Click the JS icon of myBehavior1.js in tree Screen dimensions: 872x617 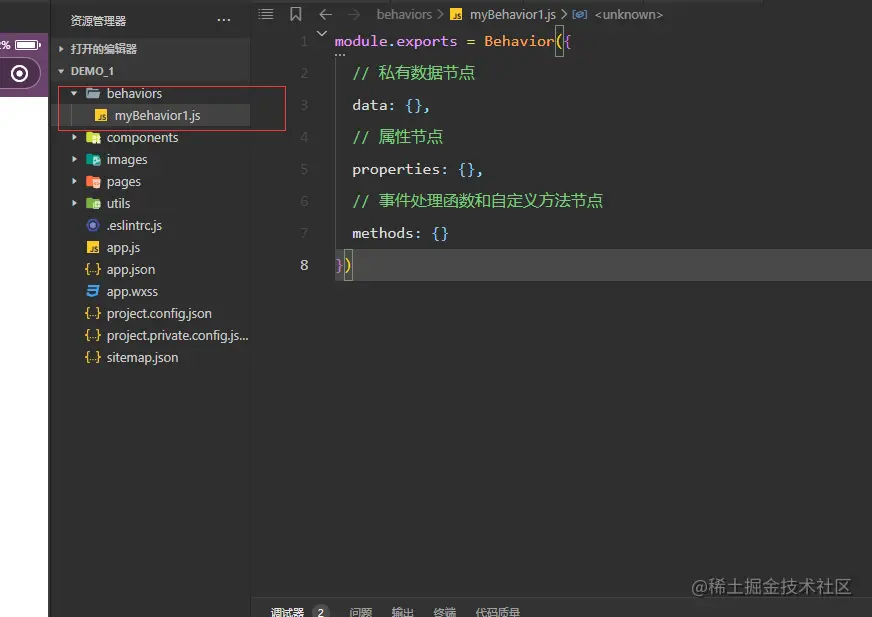click(x=101, y=116)
